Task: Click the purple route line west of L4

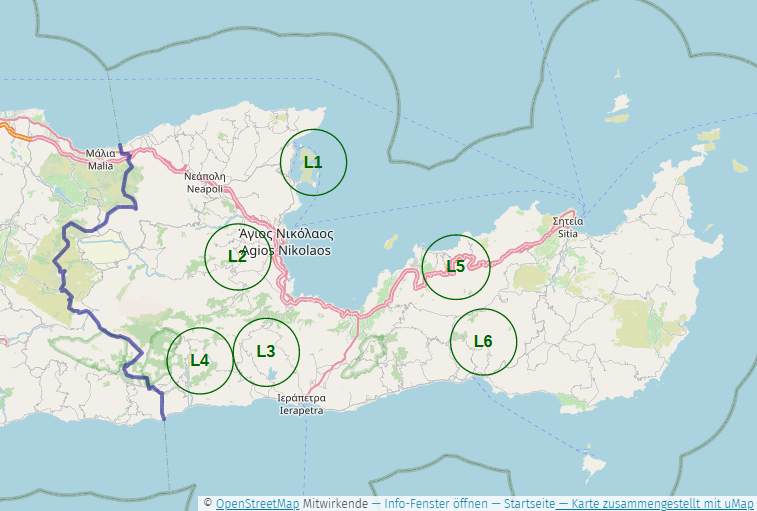Action: [x=128, y=366]
